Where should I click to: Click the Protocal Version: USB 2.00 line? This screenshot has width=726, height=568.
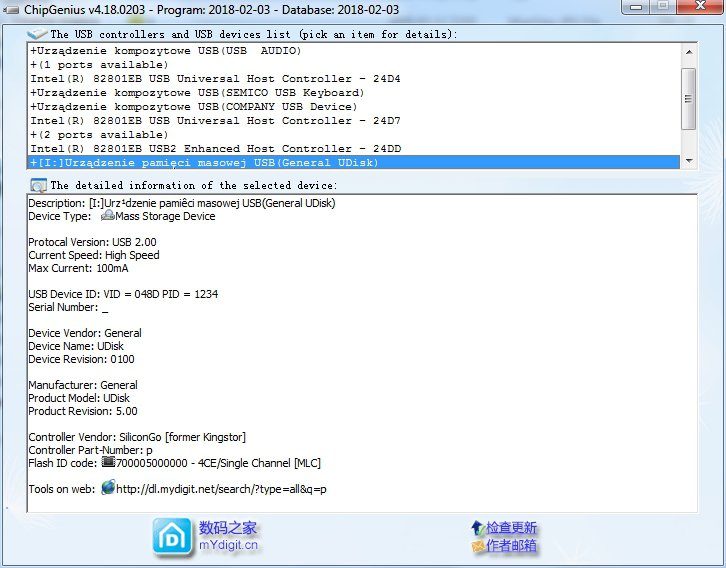[x=92, y=242]
